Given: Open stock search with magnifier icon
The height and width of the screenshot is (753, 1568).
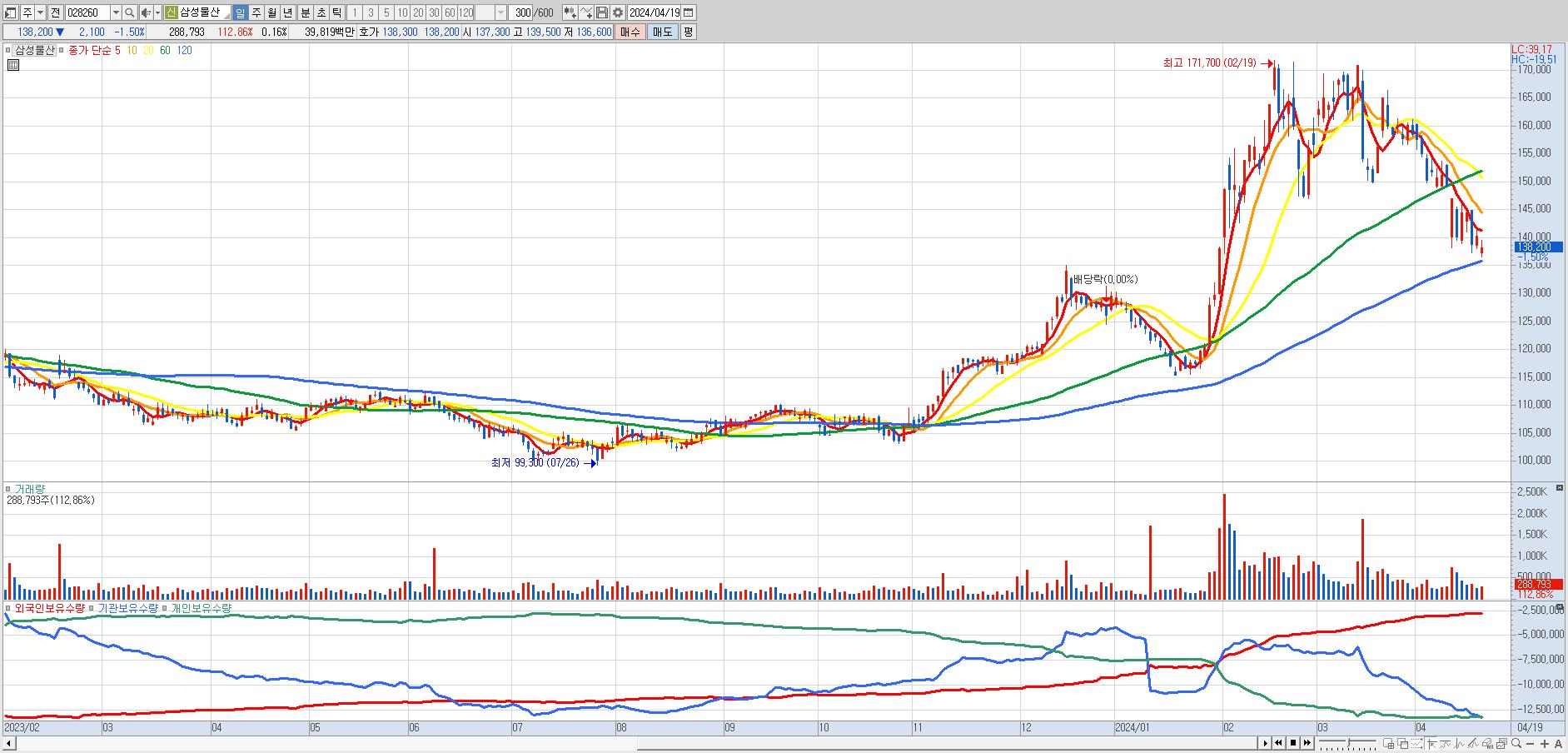Looking at the screenshot, I should (130, 12).
